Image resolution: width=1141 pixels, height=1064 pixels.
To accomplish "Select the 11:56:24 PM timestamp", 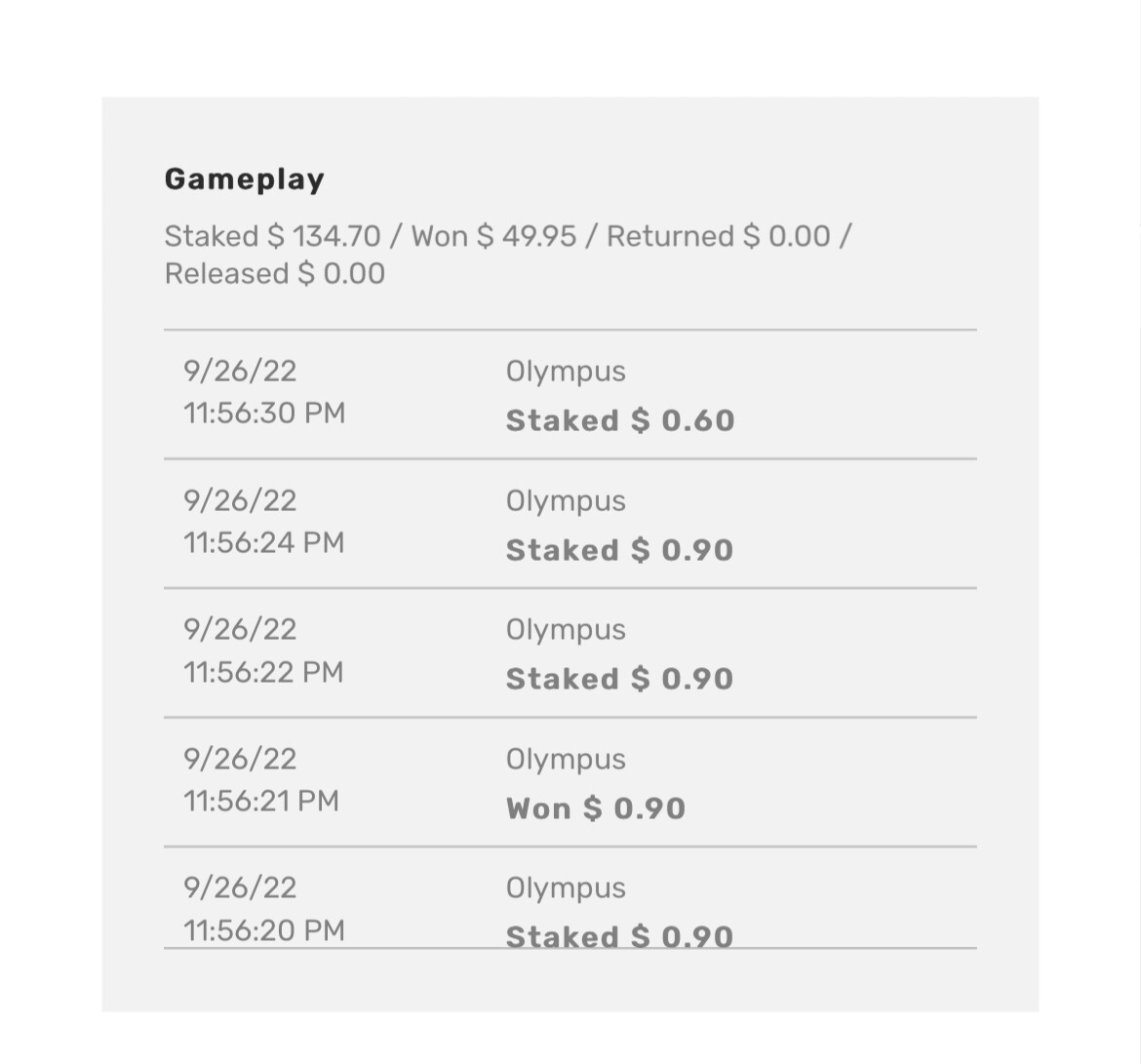I will (264, 542).
